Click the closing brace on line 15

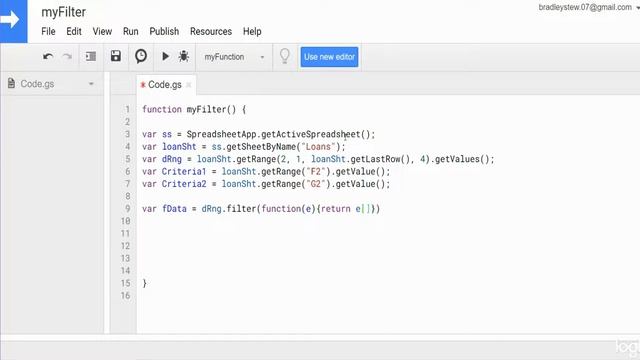pyautogui.click(x=144, y=283)
